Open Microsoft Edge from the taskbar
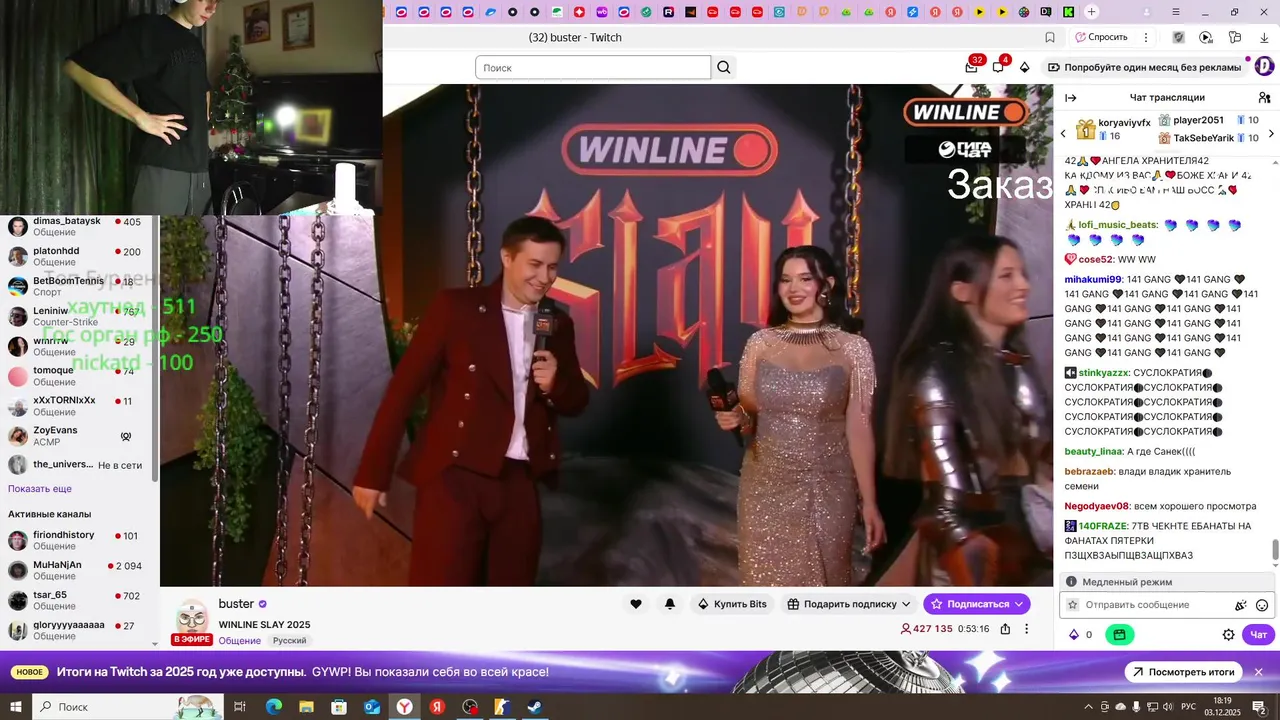The height and width of the screenshot is (720, 1280). 273,707
